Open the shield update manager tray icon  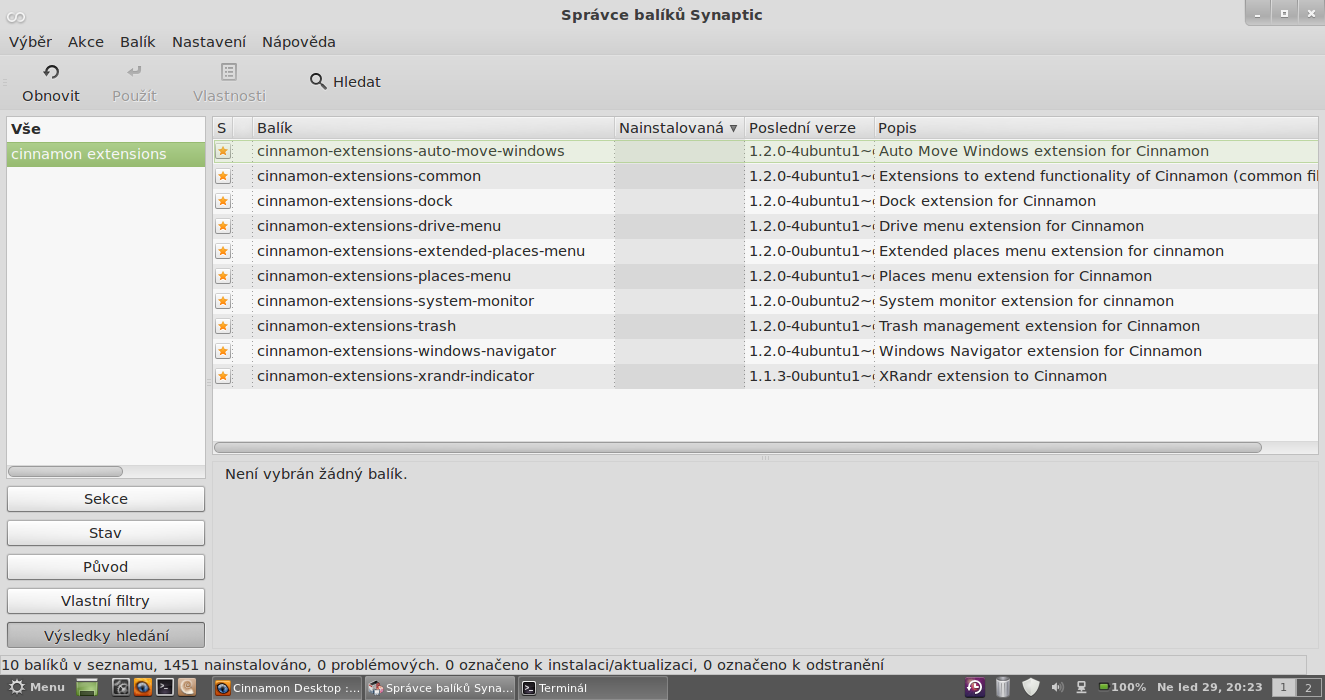(x=1030, y=687)
